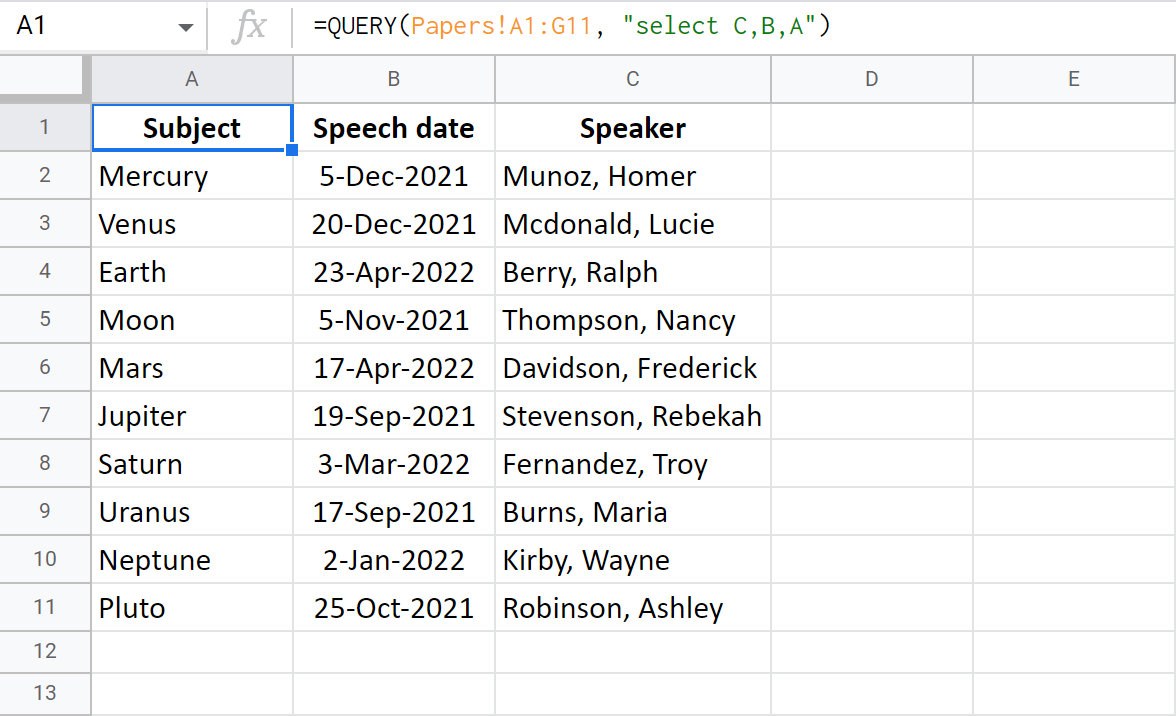1176x716 pixels.
Task: Select column header C
Action: [632, 78]
